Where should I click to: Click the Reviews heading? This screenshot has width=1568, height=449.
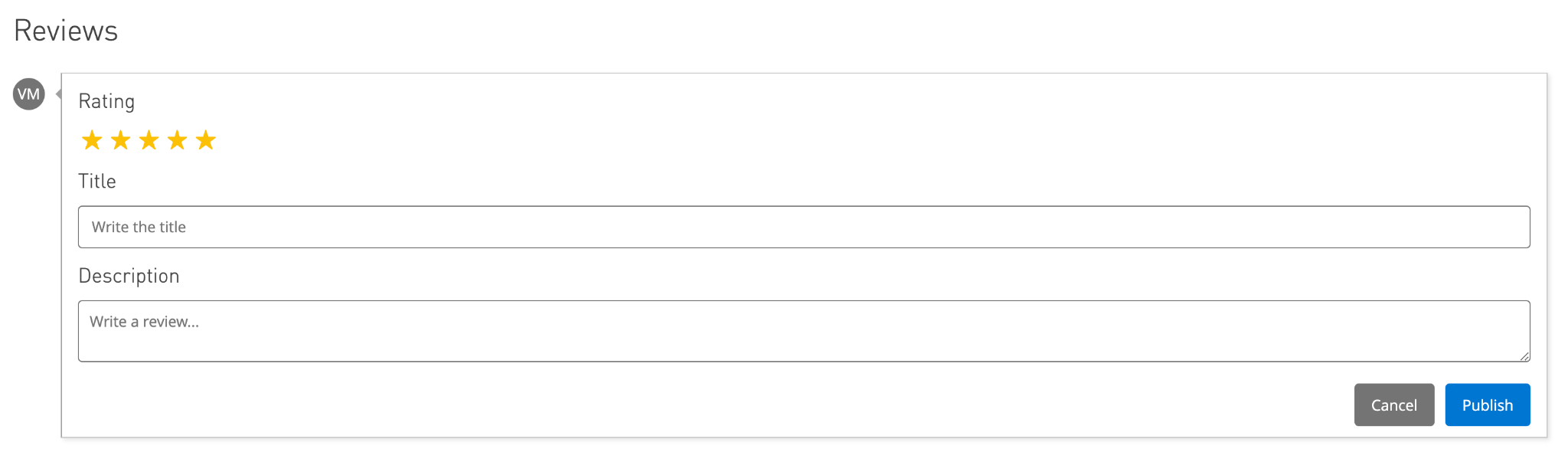66,31
